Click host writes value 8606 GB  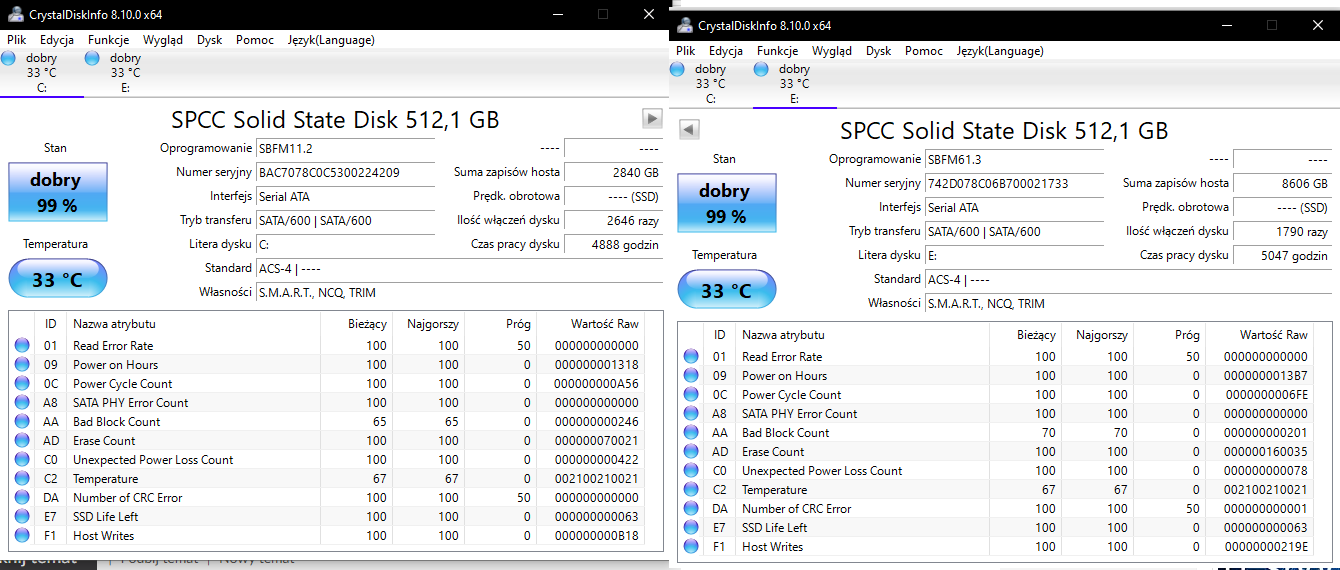click(x=1283, y=184)
